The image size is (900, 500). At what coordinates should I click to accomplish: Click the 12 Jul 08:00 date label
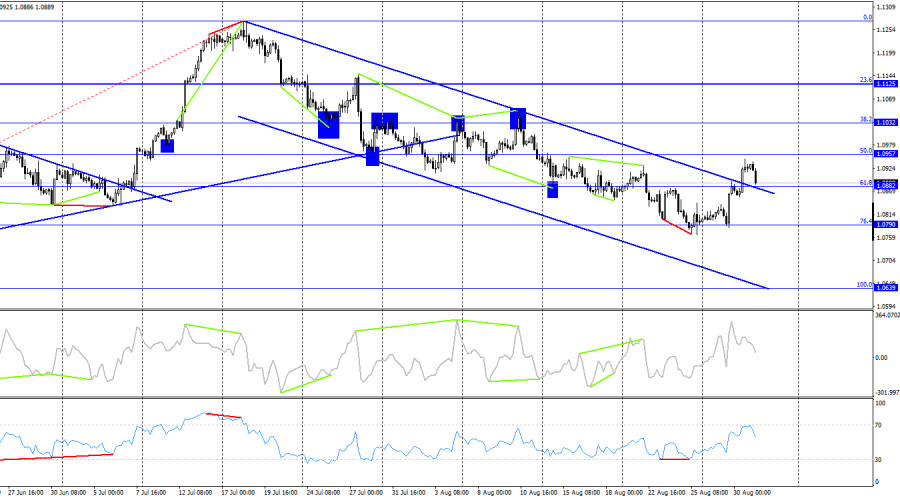195,493
